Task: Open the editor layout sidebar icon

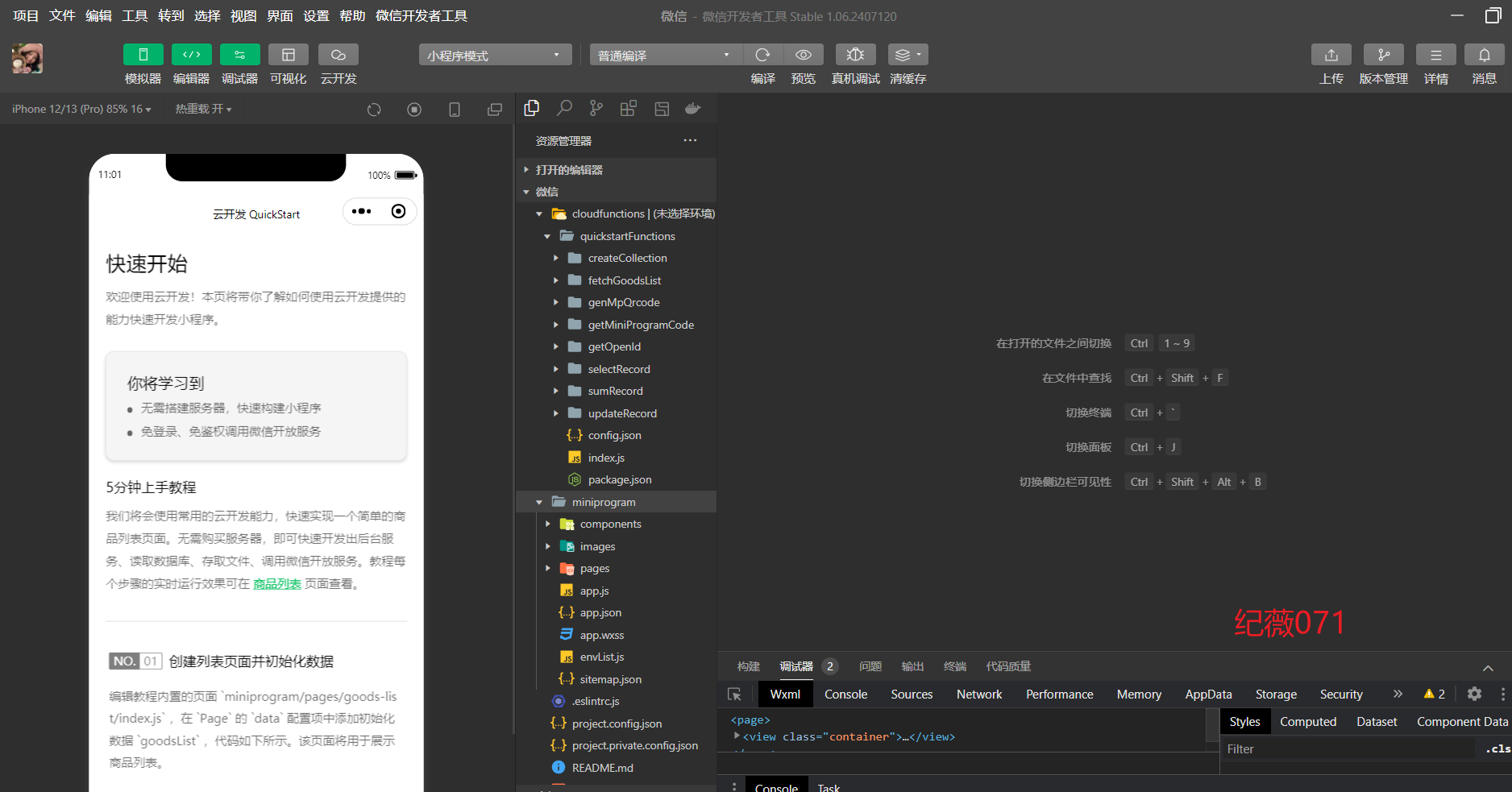Action: coord(662,108)
